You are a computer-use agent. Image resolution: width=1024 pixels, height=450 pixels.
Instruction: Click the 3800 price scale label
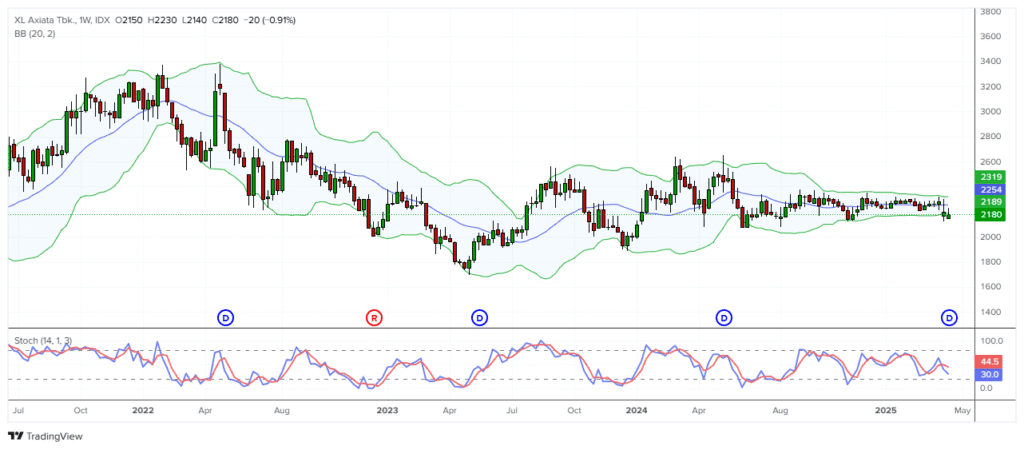click(x=991, y=12)
